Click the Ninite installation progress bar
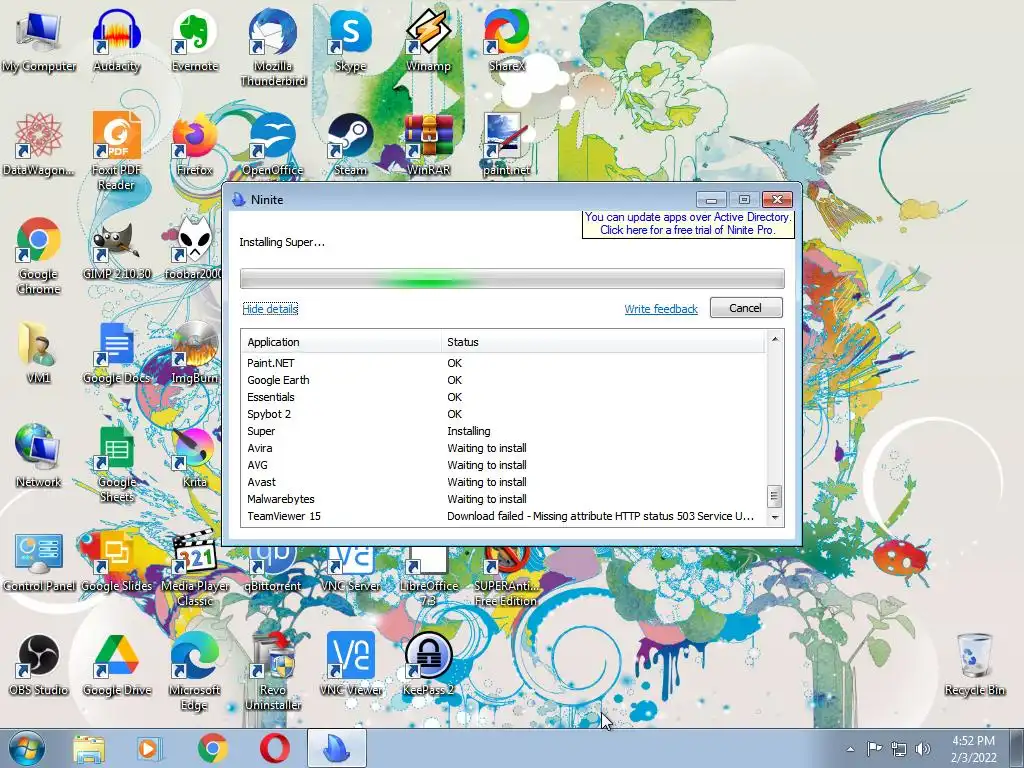 tap(512, 279)
